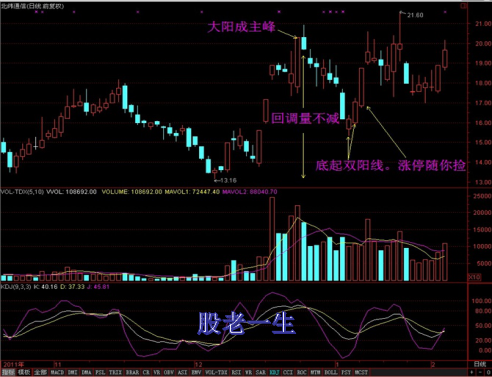Select the TRIX indicator tab
The image size is (492, 377).
[115, 372]
